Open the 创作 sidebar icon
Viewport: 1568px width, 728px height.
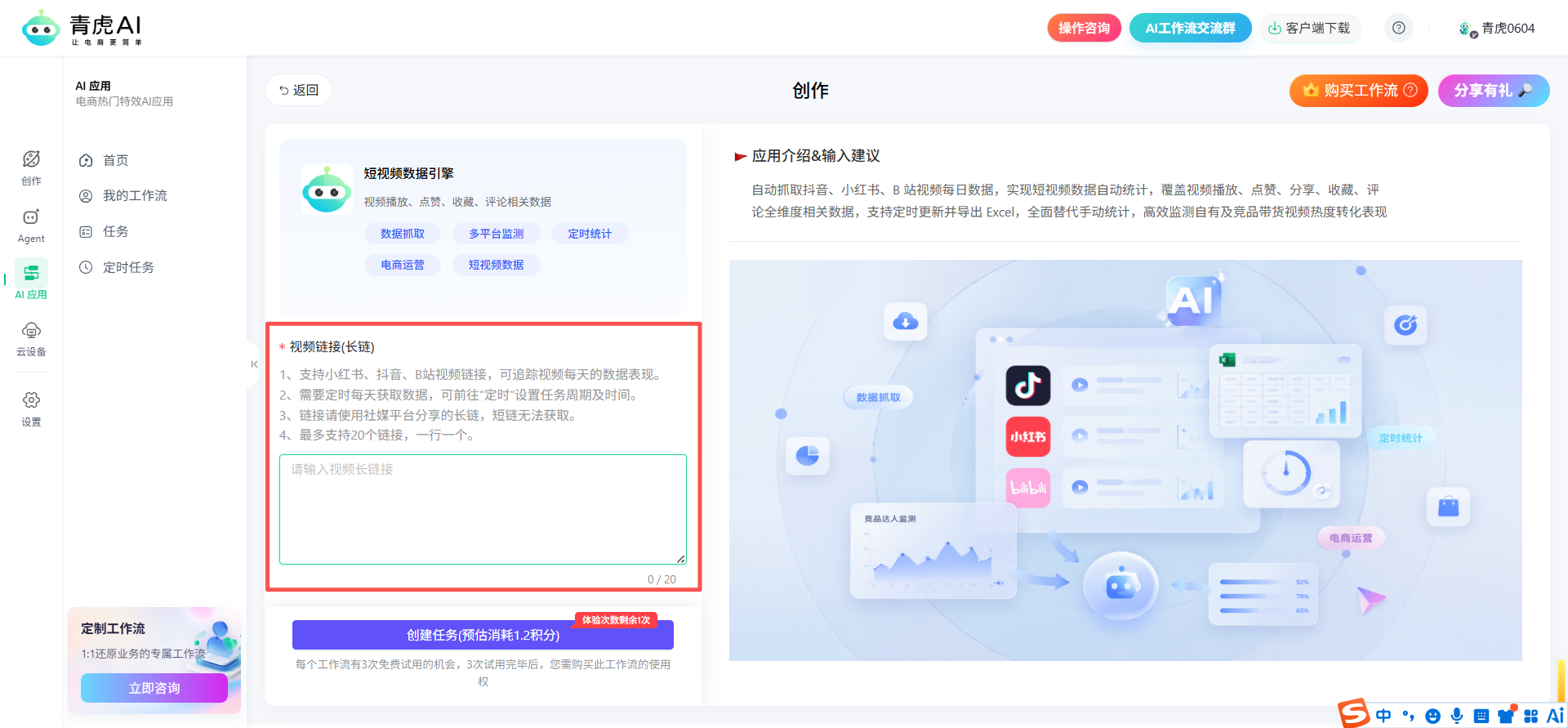[31, 167]
